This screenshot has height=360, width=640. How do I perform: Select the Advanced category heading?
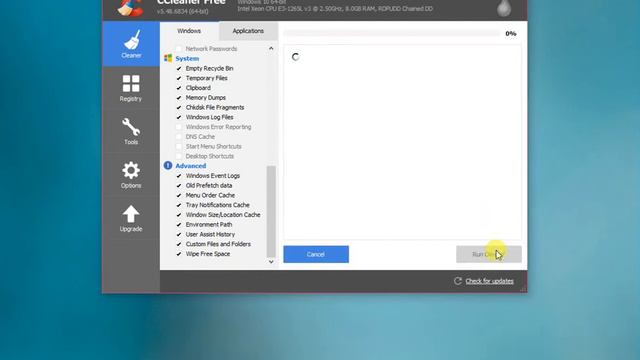[x=191, y=166]
